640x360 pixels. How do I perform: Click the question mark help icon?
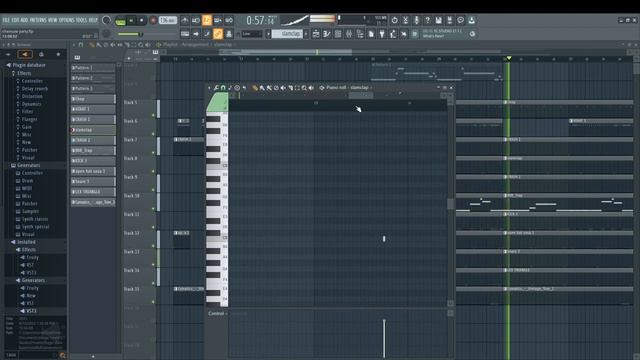coord(427,20)
